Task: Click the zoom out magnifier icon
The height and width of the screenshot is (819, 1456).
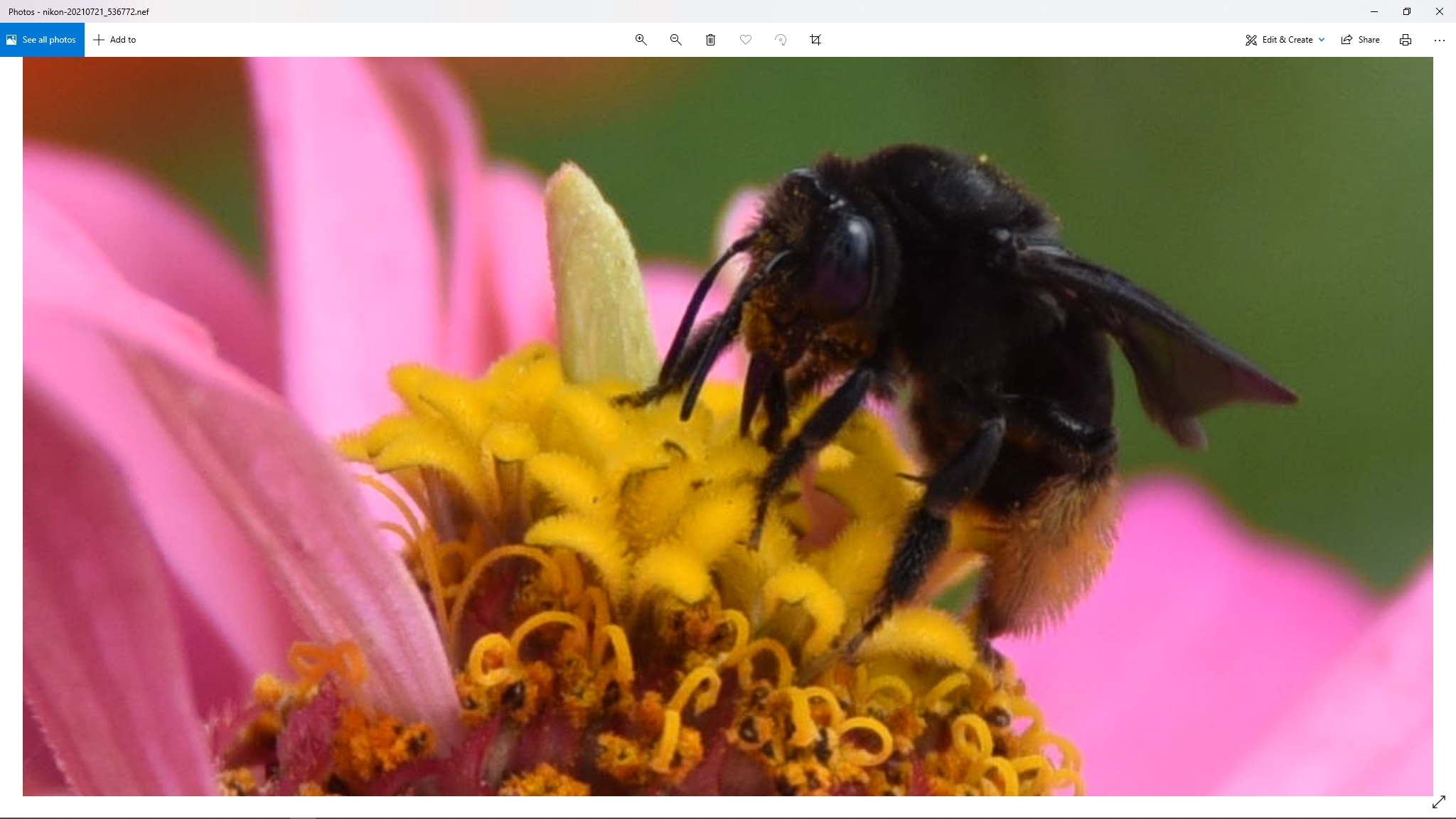Action: 675,40
